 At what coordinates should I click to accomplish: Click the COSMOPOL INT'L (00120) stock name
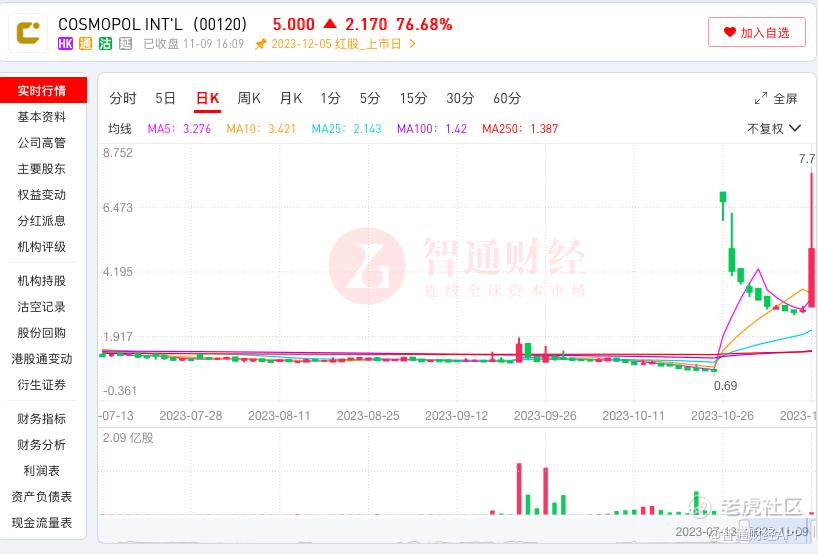152,24
